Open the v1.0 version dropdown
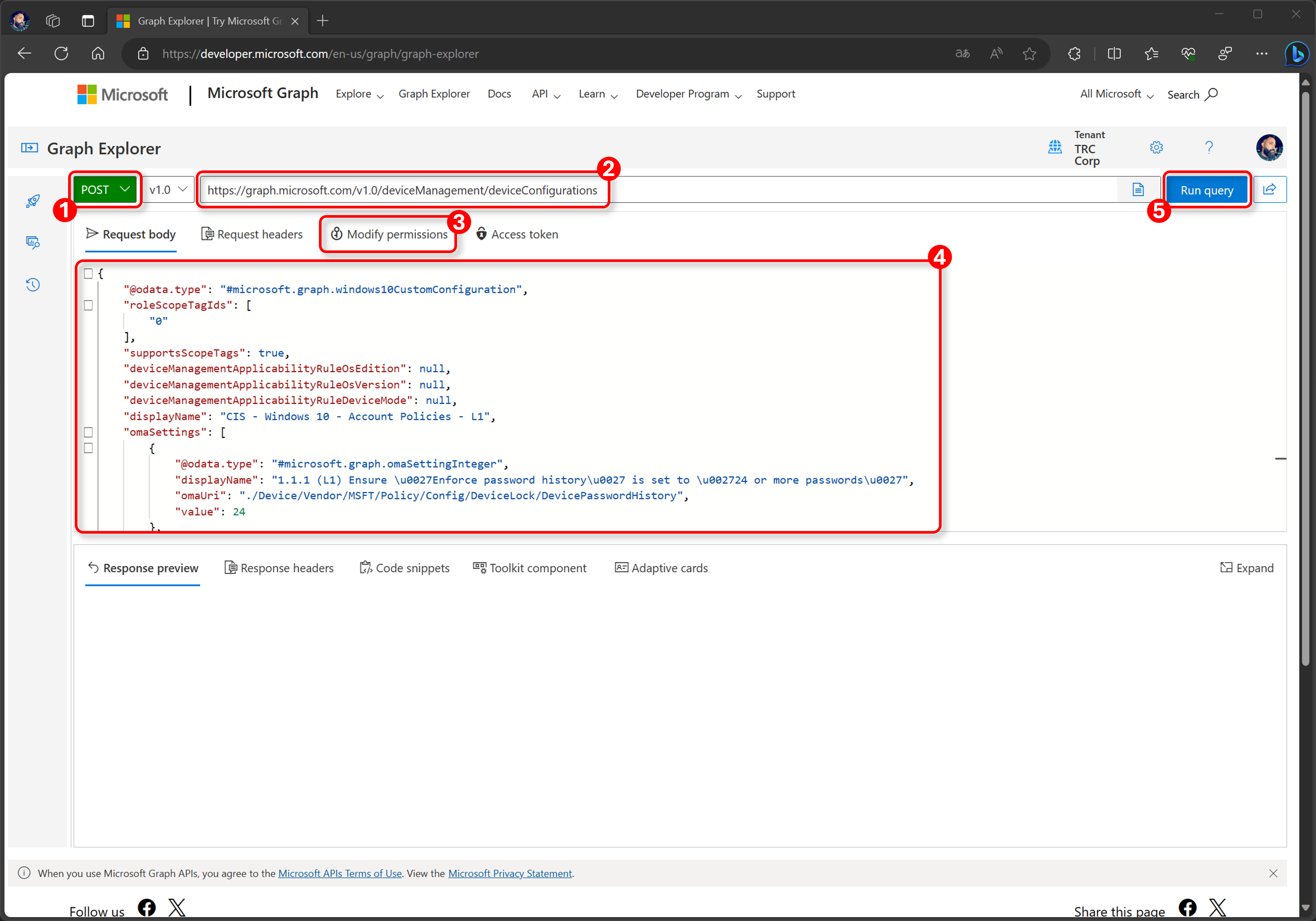 pos(169,190)
